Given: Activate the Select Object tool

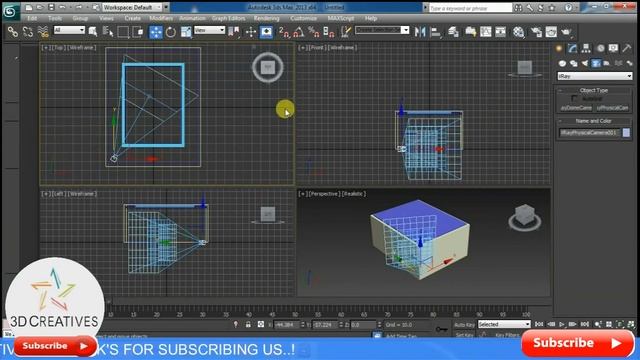Looking at the screenshot, I should click(93, 31).
